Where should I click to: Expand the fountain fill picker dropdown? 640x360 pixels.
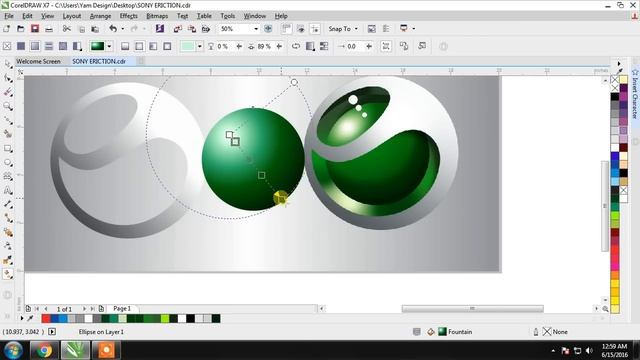[109, 47]
